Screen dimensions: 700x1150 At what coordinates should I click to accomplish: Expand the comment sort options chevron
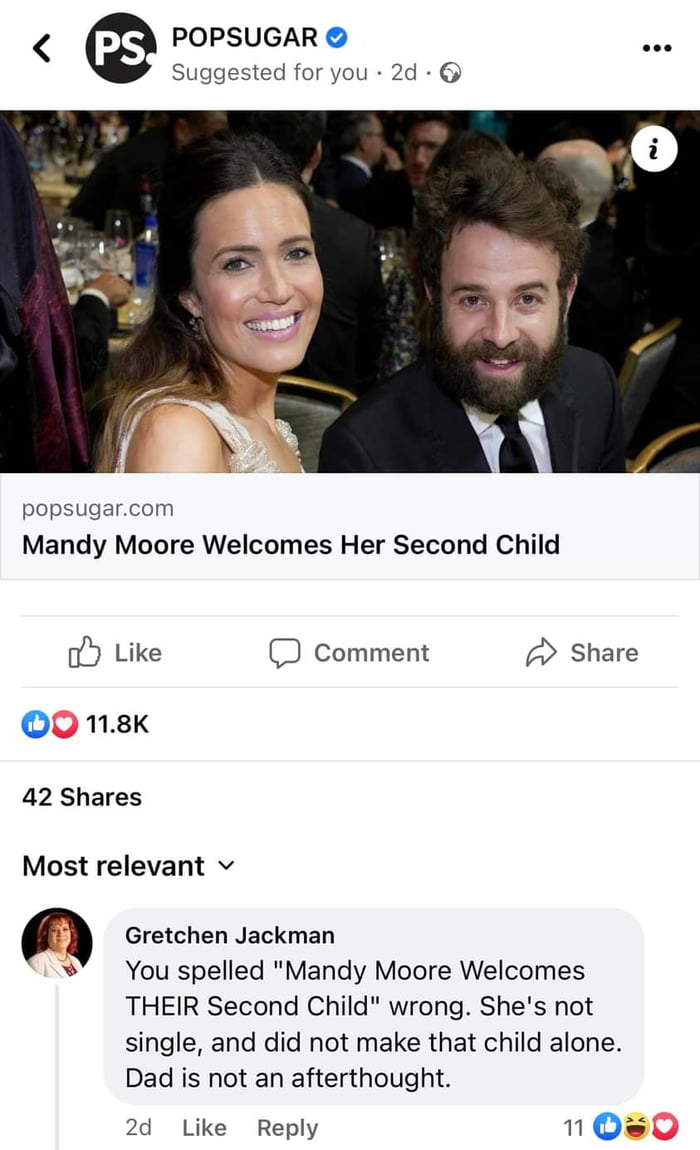point(227,868)
